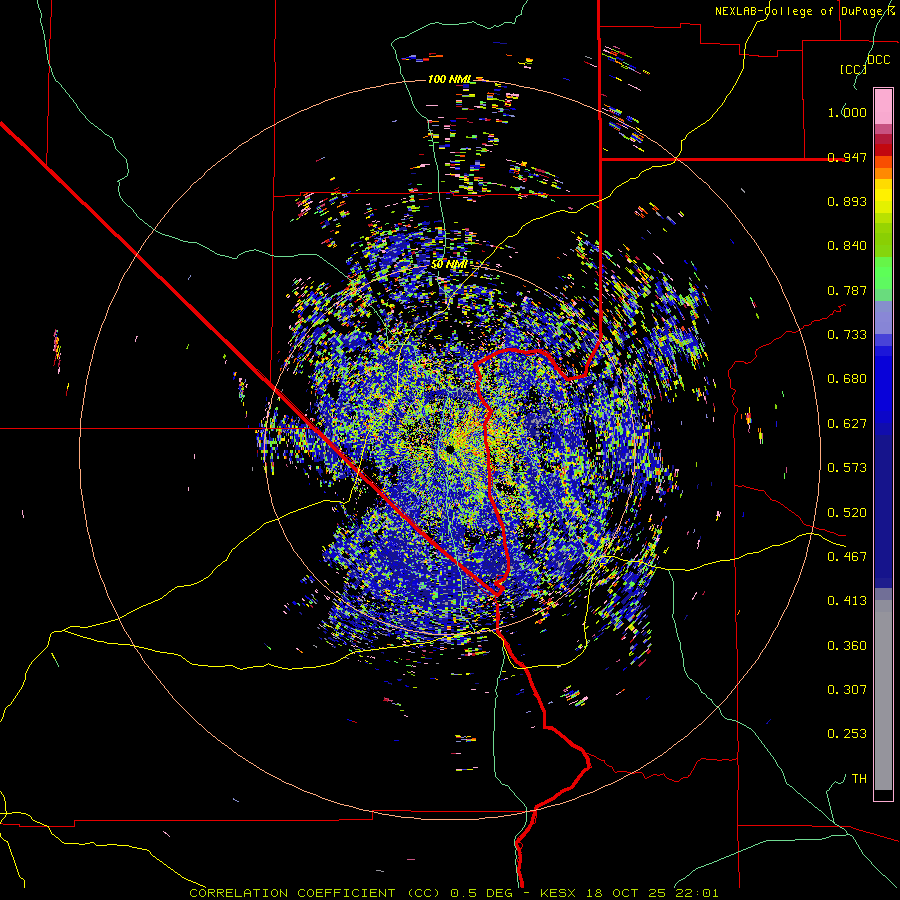Click the 0.307 legend value
900x900 pixels.
coord(847,690)
